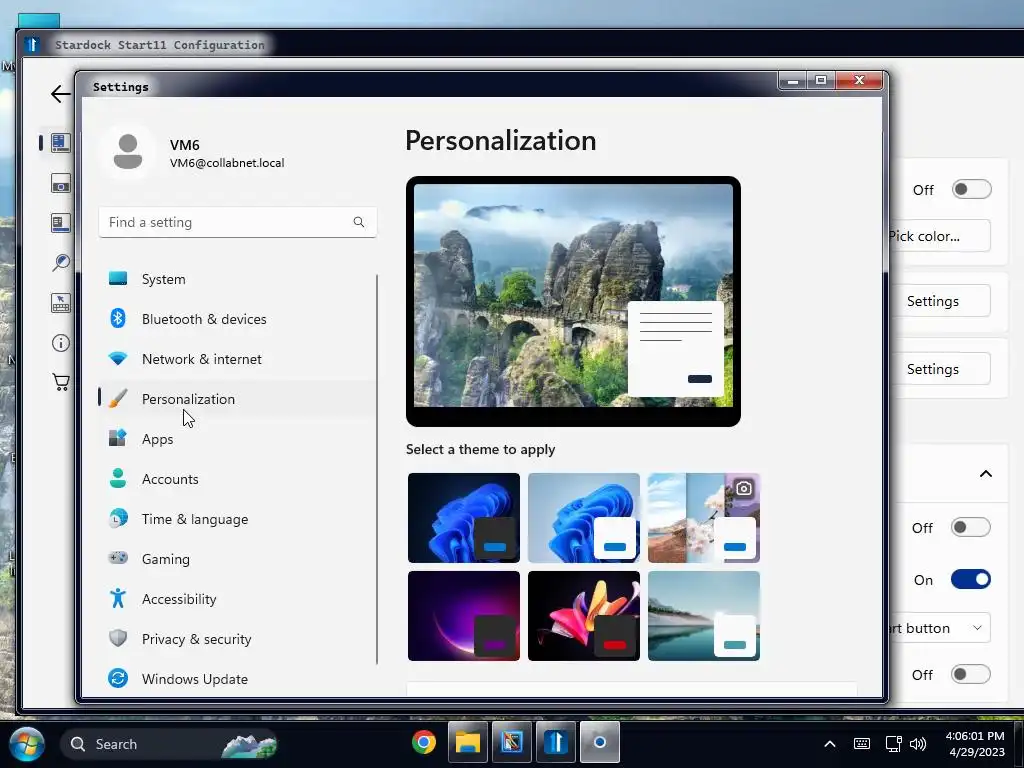
Task: Switch to Start11 app on taskbar
Action: pyautogui.click(x=556, y=743)
